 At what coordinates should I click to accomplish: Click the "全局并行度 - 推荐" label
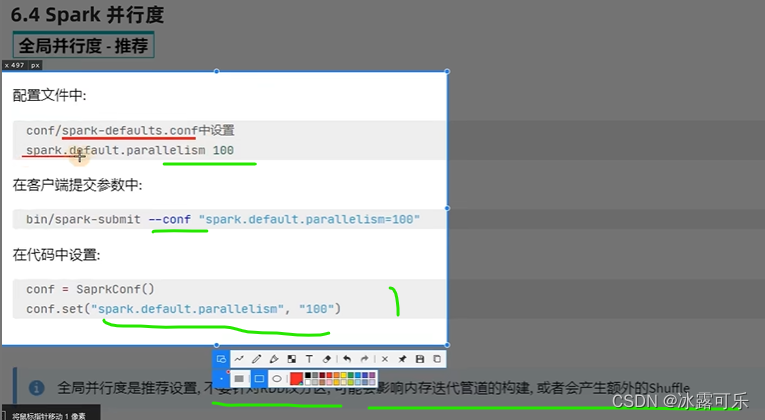click(x=83, y=46)
